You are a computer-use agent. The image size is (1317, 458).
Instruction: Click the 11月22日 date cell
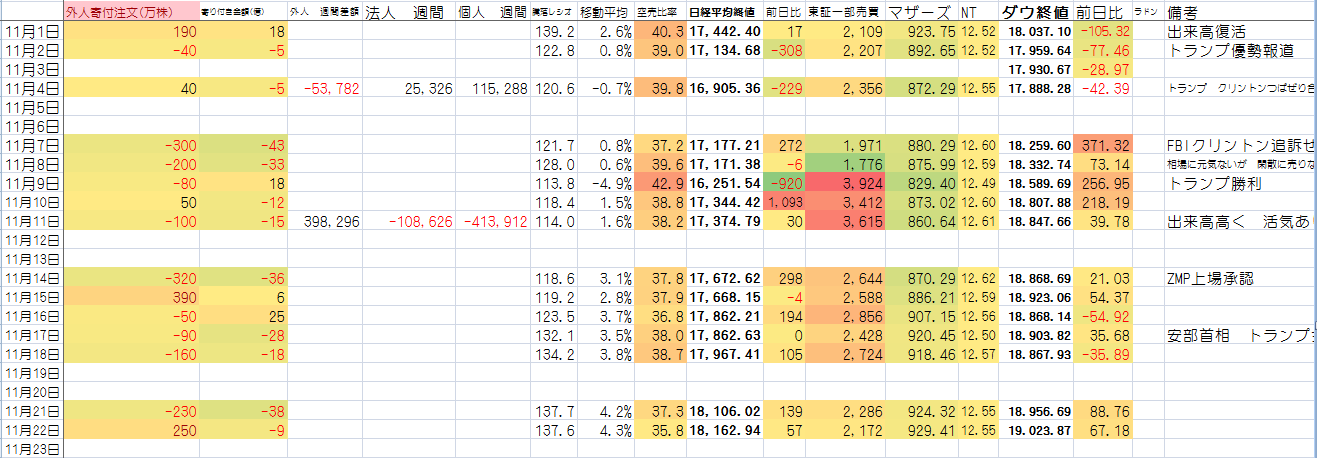pos(32,432)
